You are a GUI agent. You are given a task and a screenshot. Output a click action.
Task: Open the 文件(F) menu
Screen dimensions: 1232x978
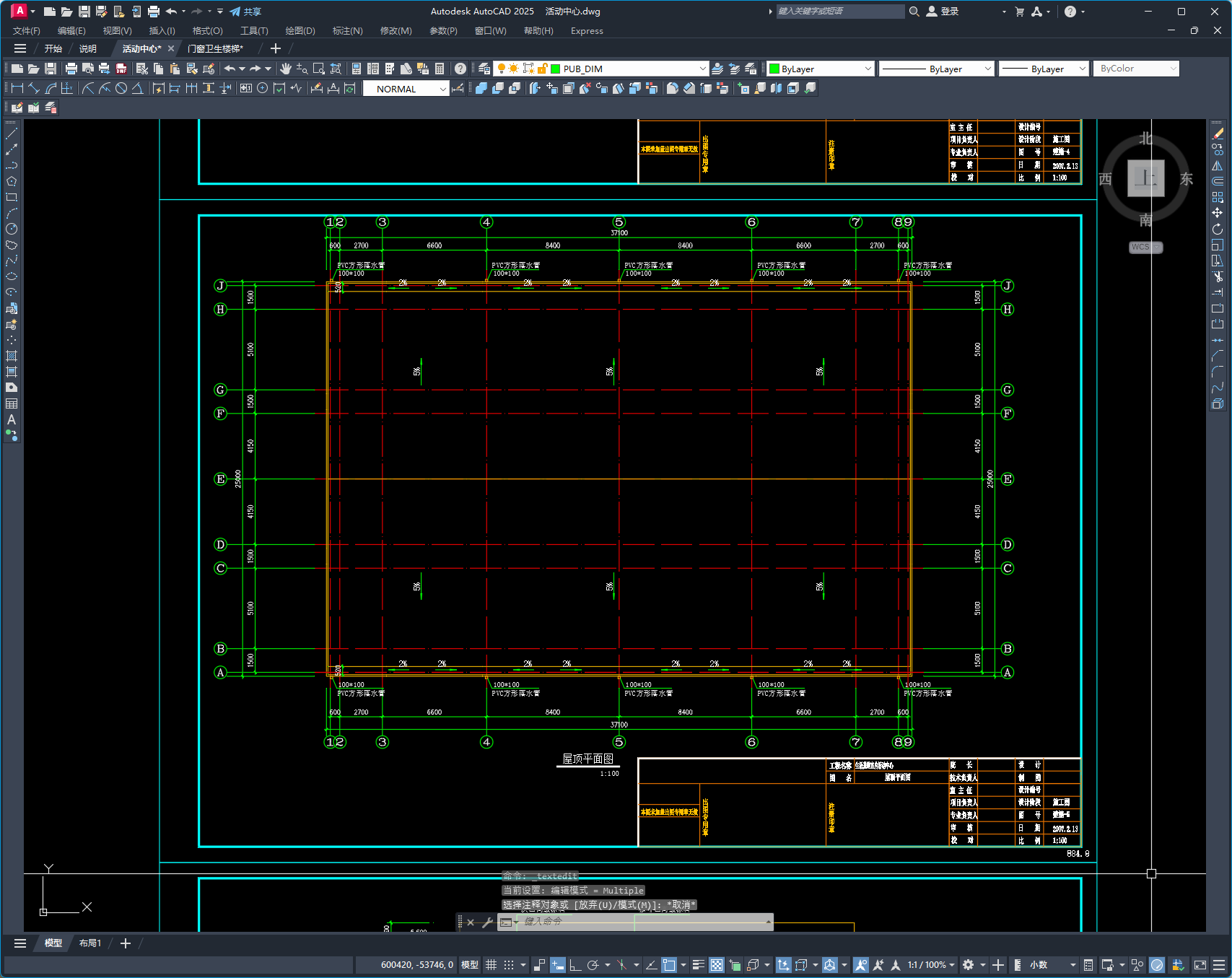[x=27, y=31]
